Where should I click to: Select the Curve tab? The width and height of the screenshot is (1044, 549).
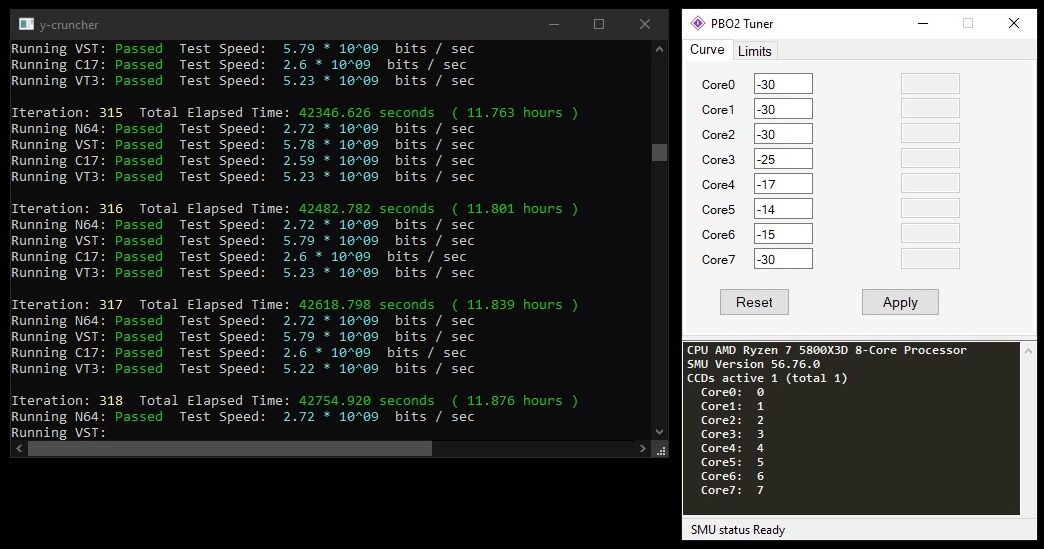(x=707, y=50)
